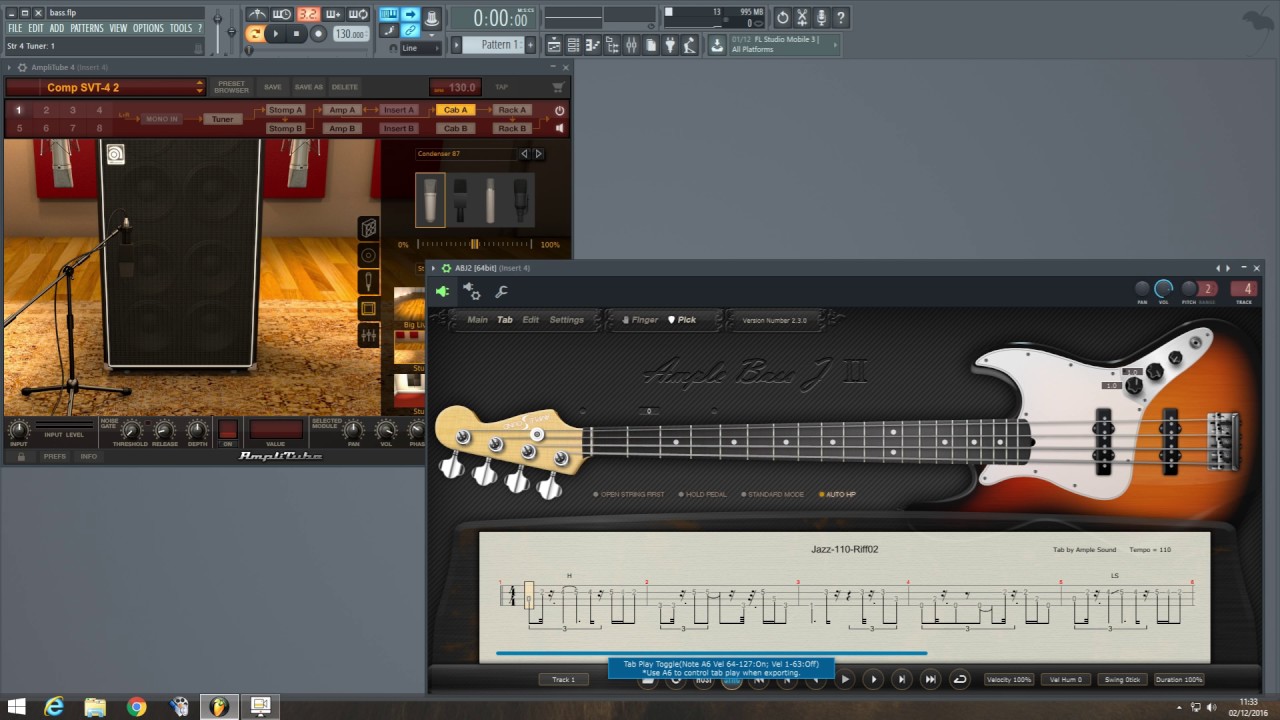Open the TOOLS menu
This screenshot has width=1280, height=720.
click(180, 28)
